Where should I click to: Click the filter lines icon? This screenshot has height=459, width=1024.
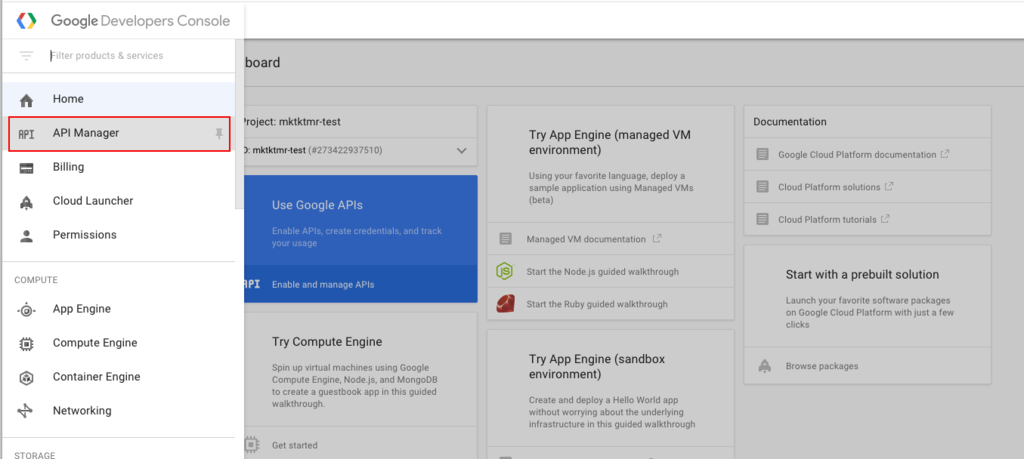[26, 55]
